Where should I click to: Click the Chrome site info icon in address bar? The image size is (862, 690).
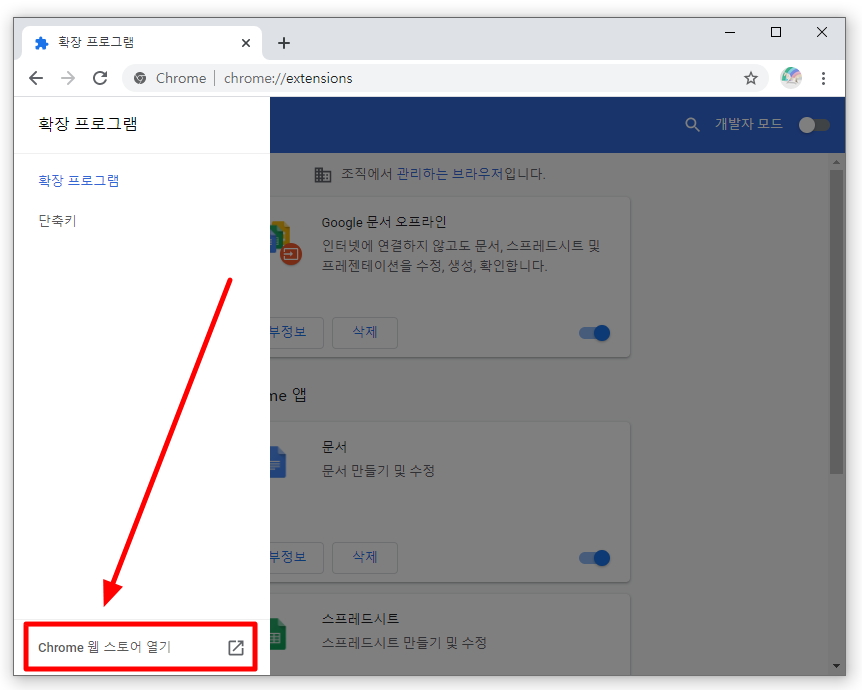click(140, 78)
